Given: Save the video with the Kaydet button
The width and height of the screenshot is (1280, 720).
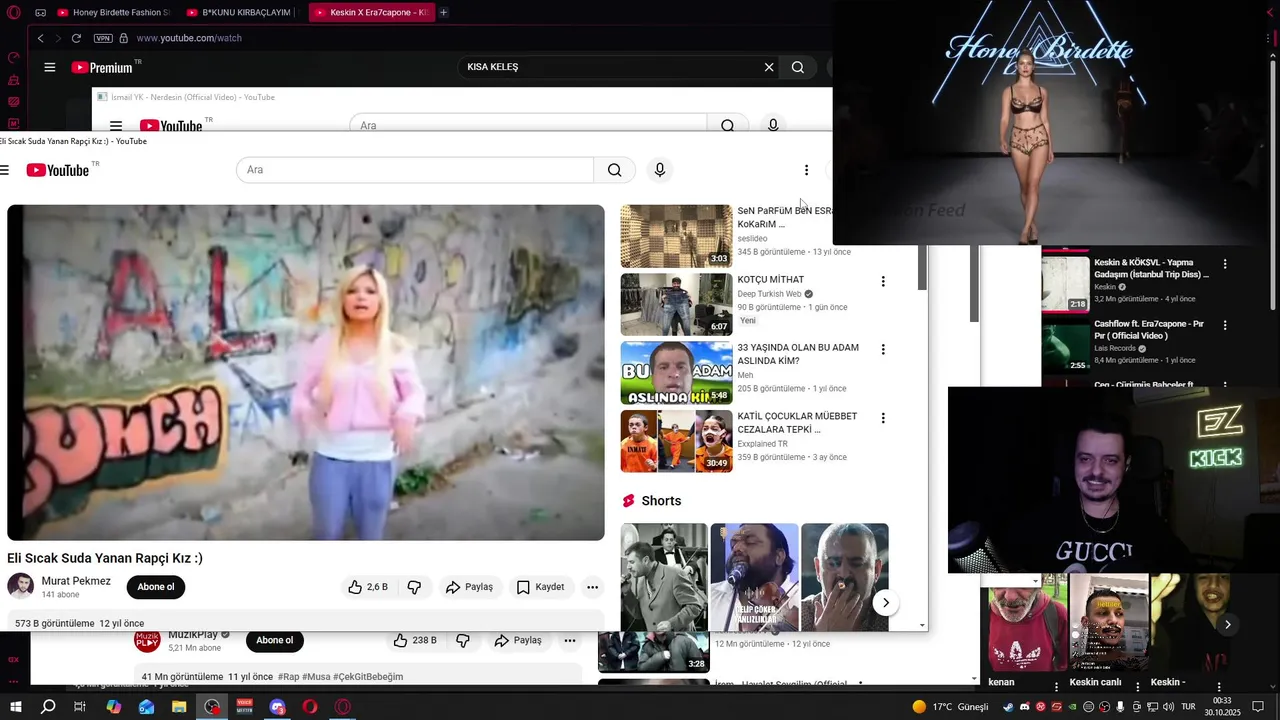Looking at the screenshot, I should [x=540, y=587].
